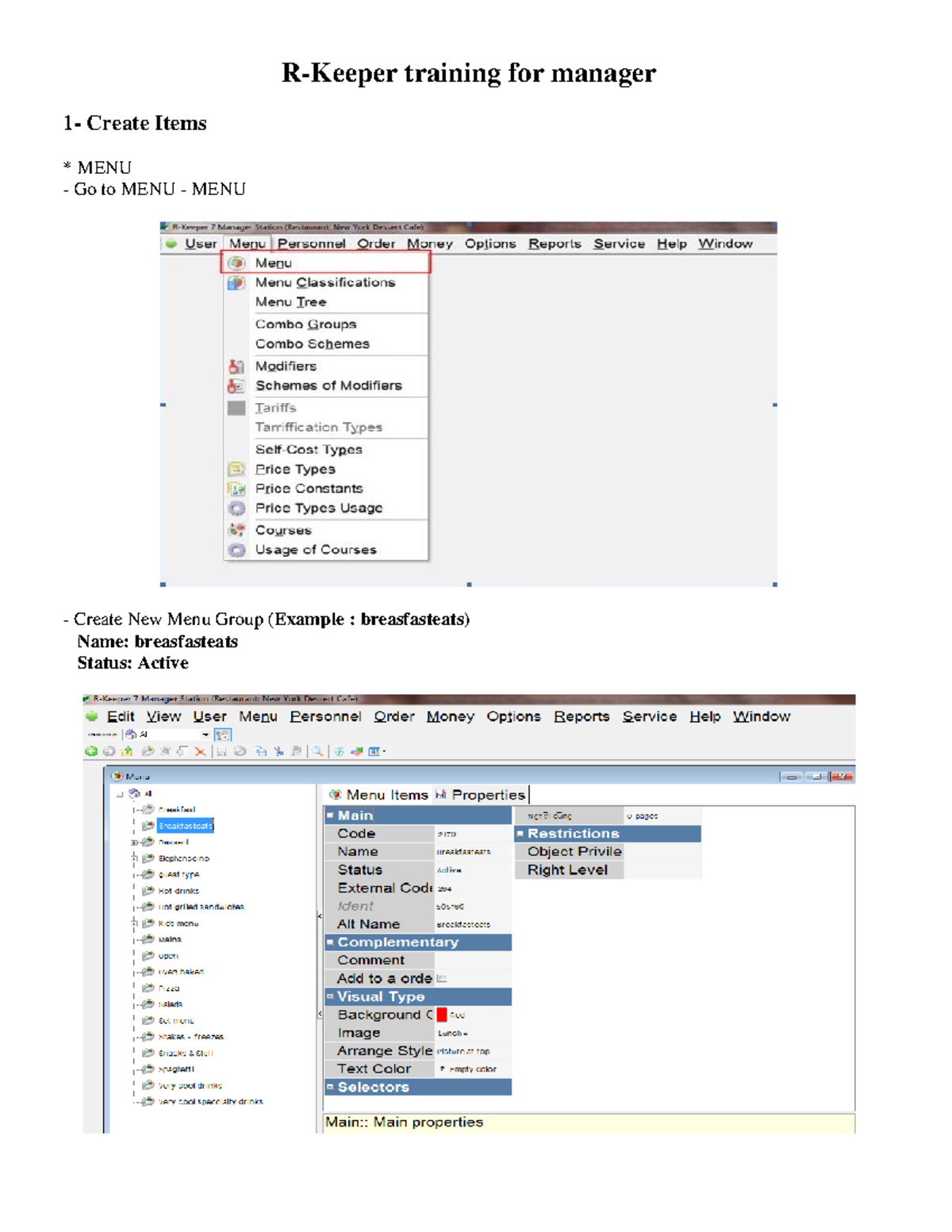Click the Price Constants icon
This screenshot has width=952, height=1232.
236,489
